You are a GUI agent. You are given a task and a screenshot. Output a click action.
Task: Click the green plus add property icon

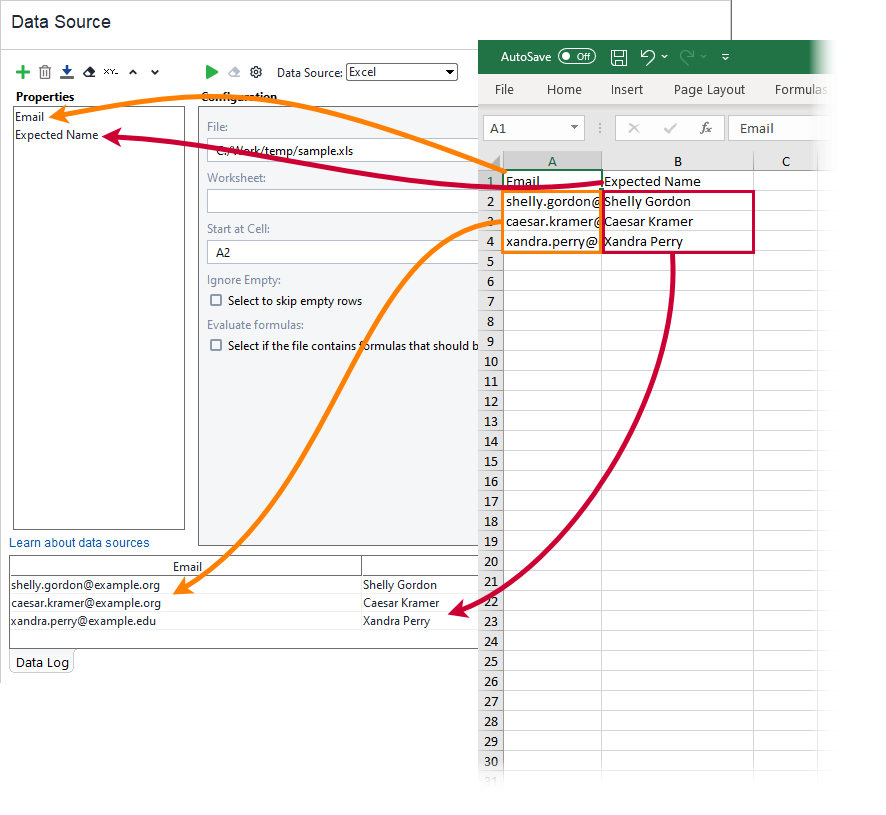[x=23, y=72]
